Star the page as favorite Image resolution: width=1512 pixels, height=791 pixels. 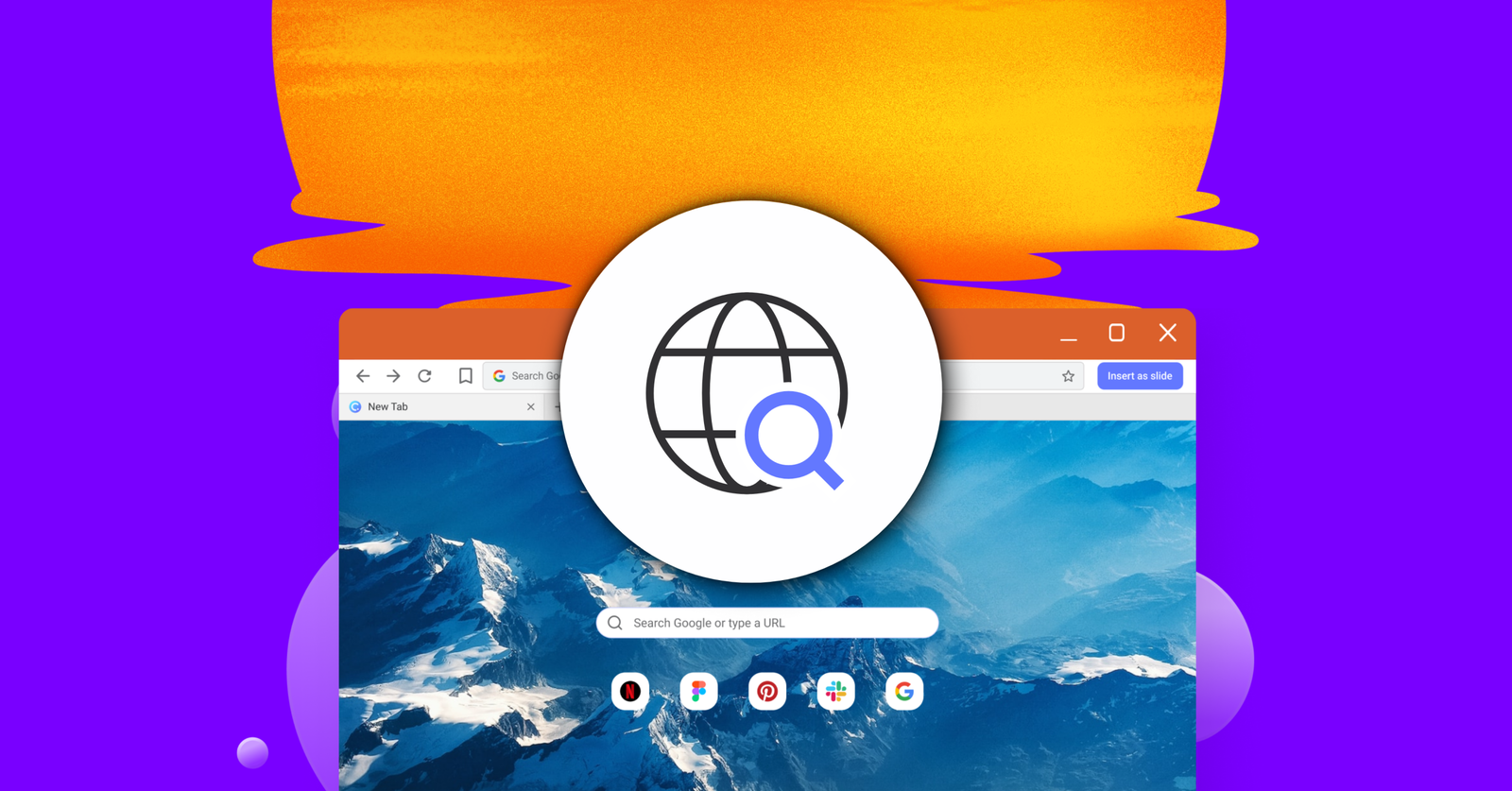click(1068, 376)
